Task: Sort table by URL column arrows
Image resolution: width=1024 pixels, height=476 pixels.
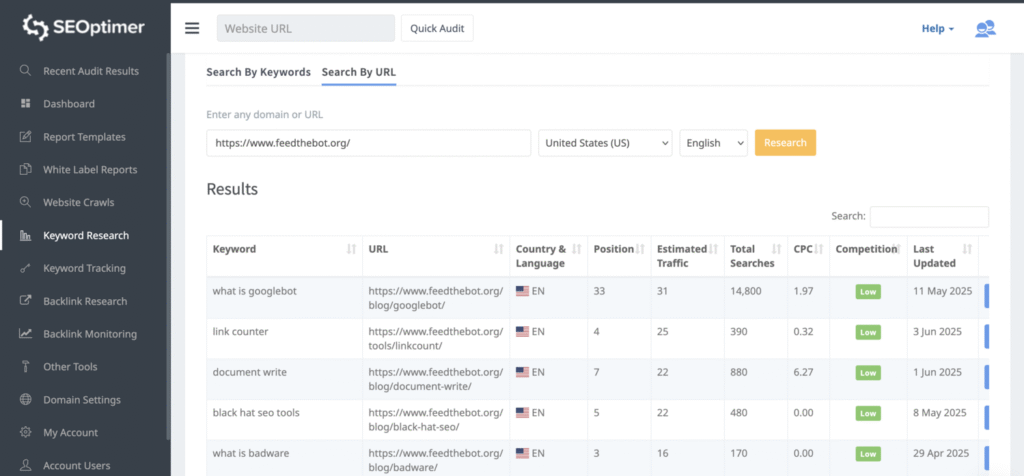Action: coord(498,249)
